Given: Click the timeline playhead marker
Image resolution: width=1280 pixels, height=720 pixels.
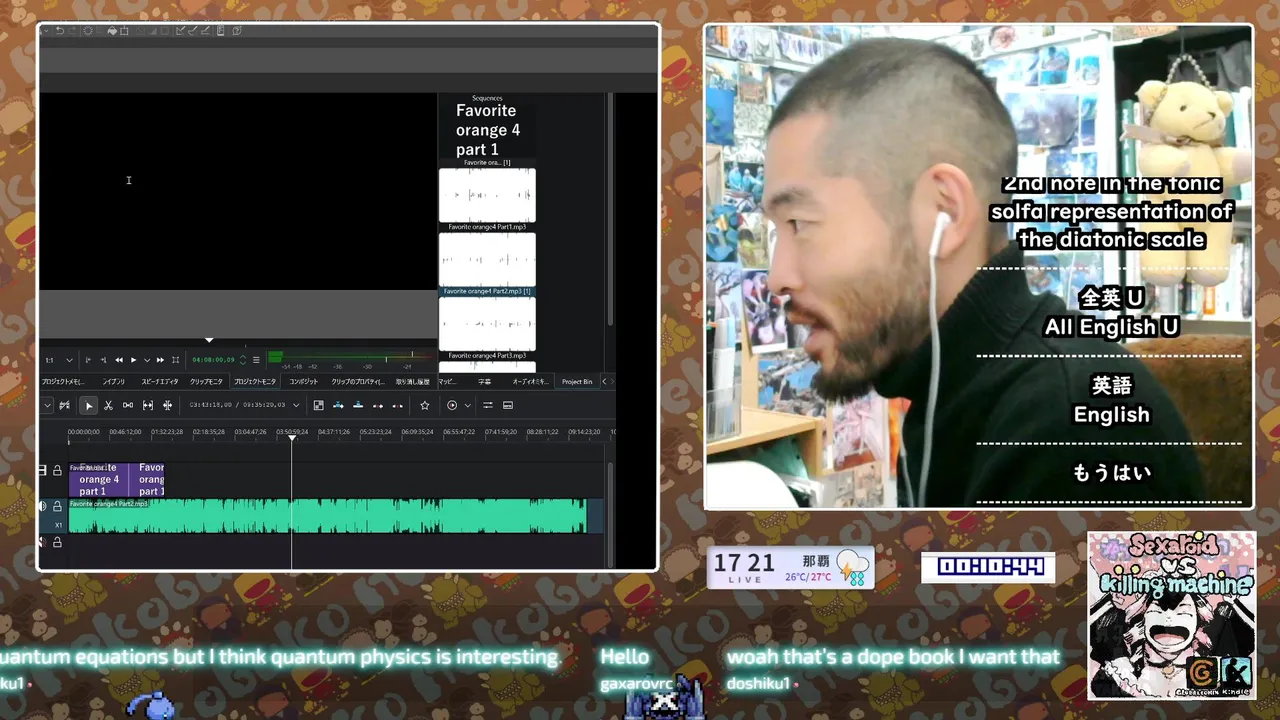Looking at the screenshot, I should tap(292, 438).
